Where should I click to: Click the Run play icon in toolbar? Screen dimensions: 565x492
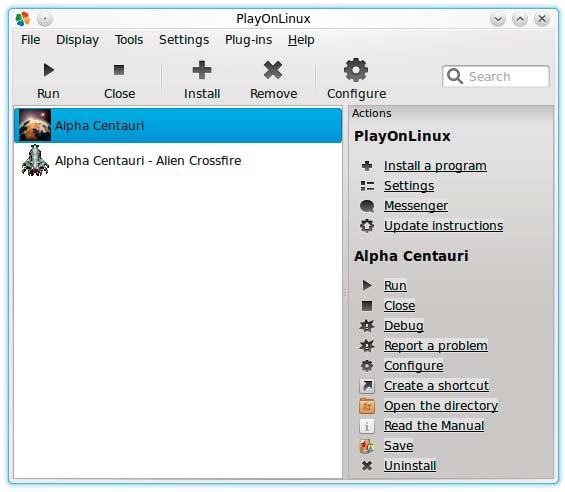48,70
